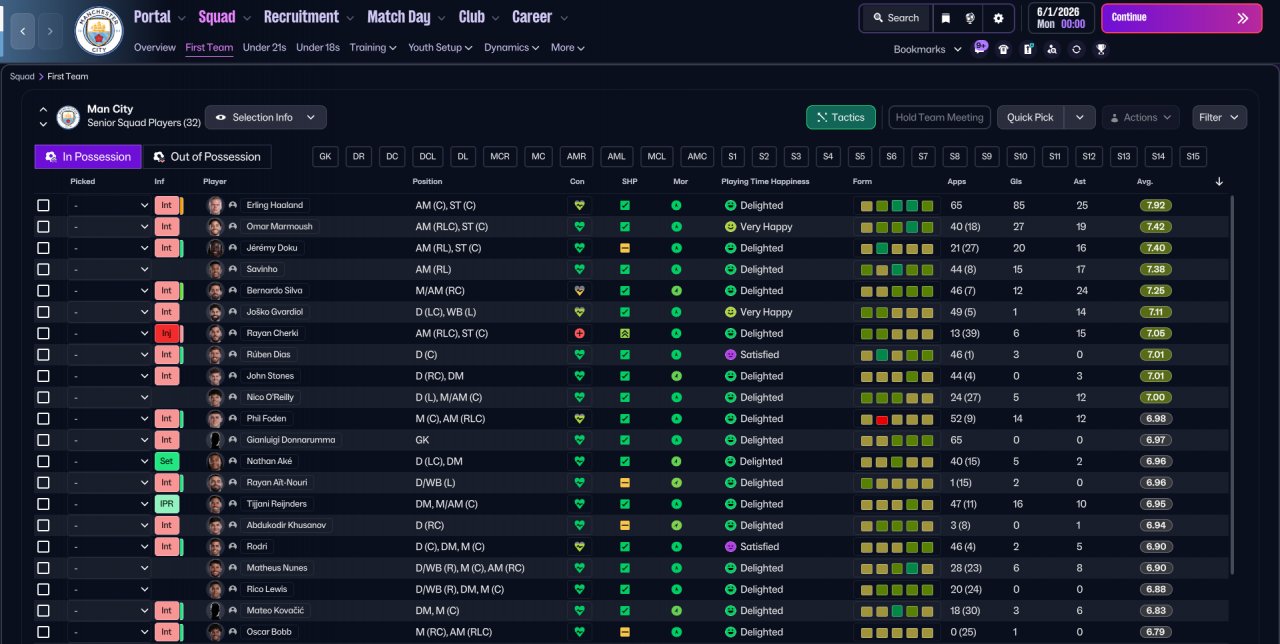Select the Out of Possession tab

(207, 157)
